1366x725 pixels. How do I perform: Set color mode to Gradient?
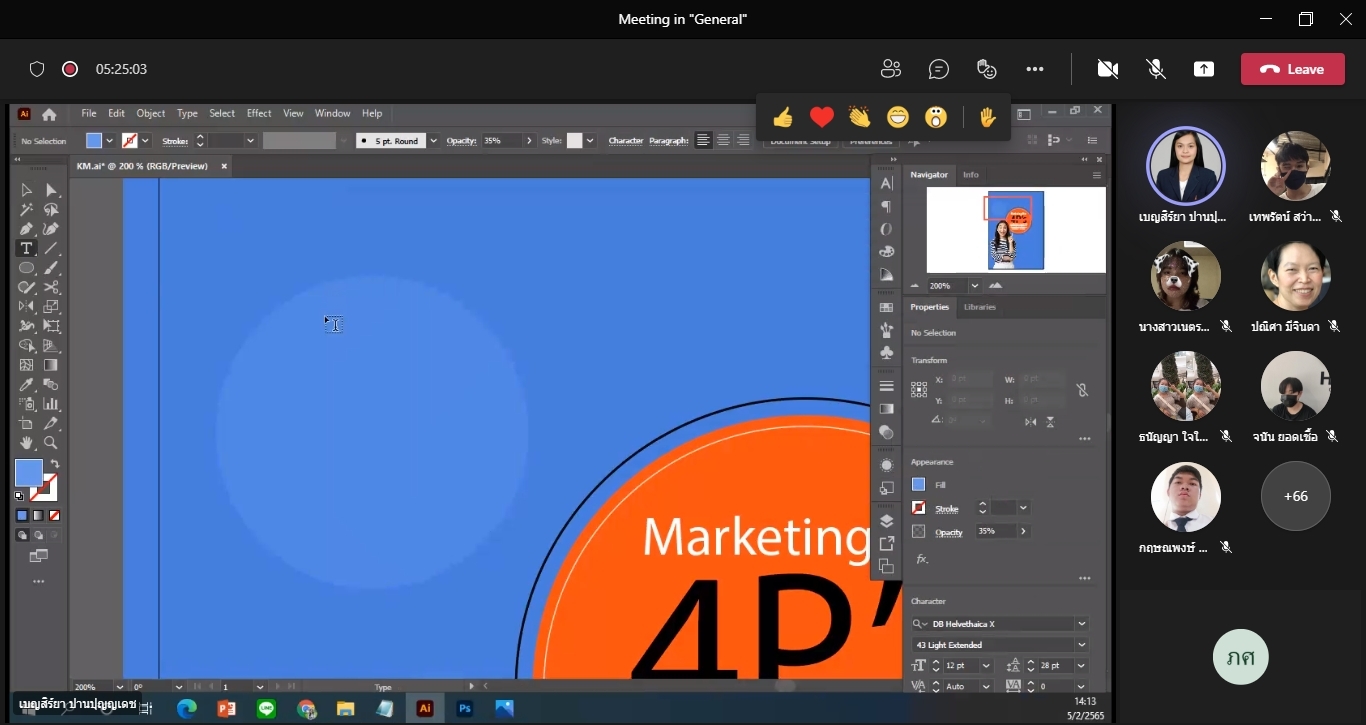(38, 516)
